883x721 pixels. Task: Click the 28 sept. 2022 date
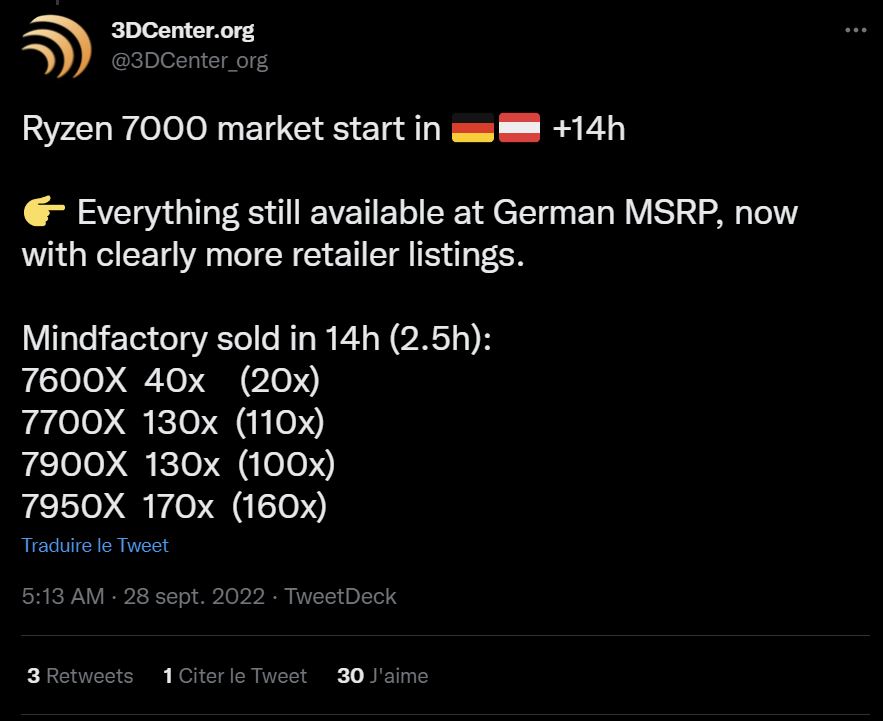pos(194,596)
